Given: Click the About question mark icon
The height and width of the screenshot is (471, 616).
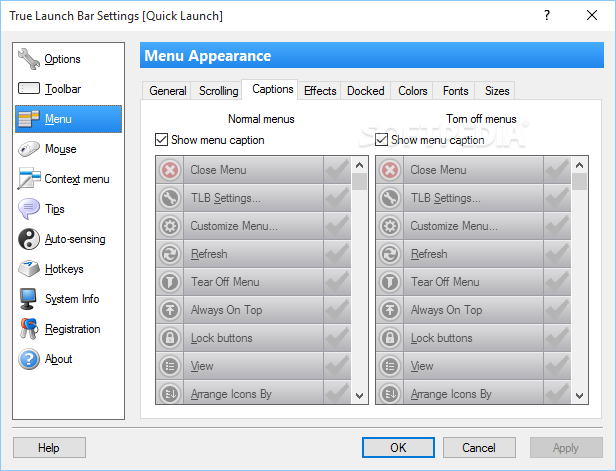Looking at the screenshot, I should tap(29, 359).
